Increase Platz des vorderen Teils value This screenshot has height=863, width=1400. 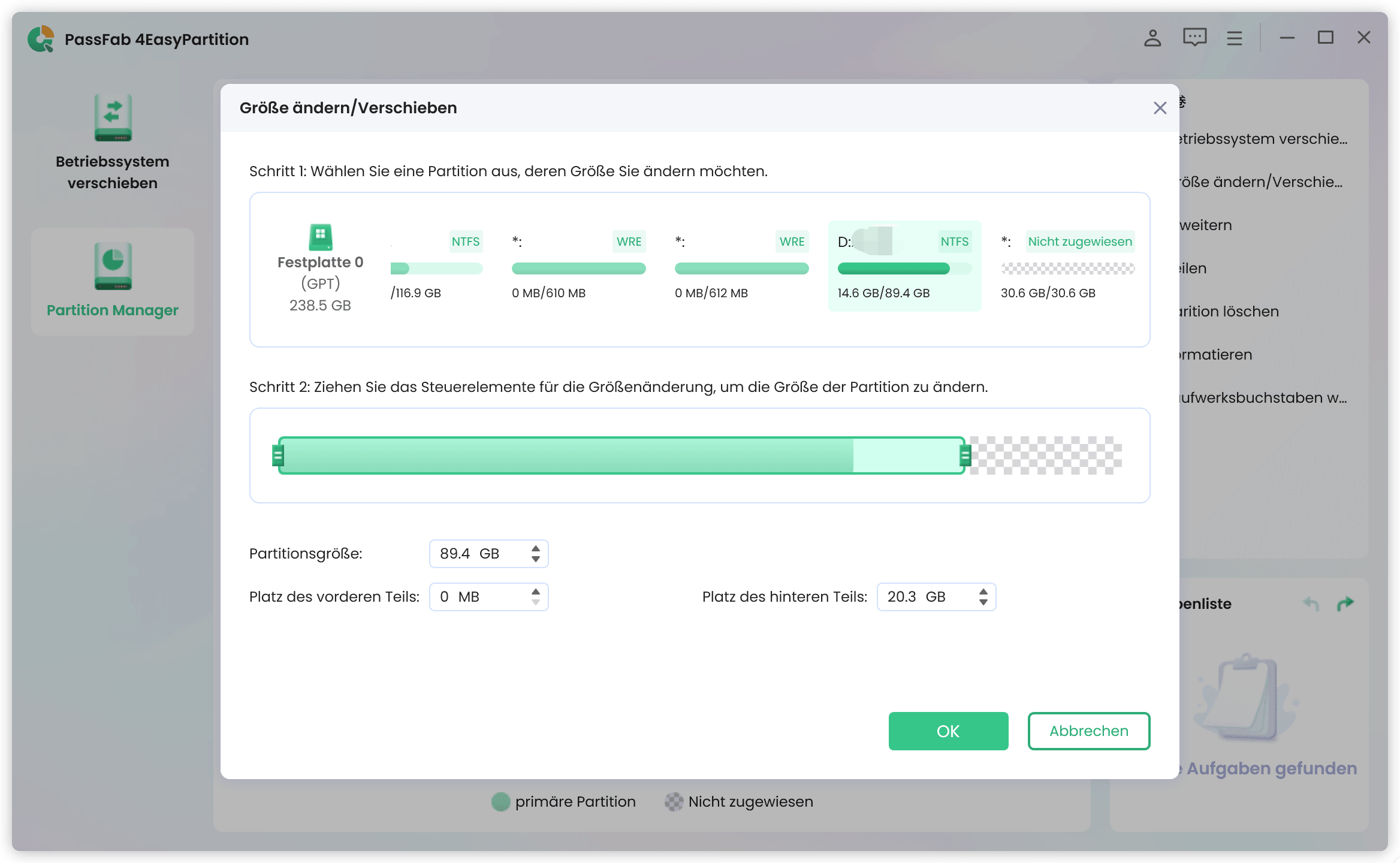535,592
